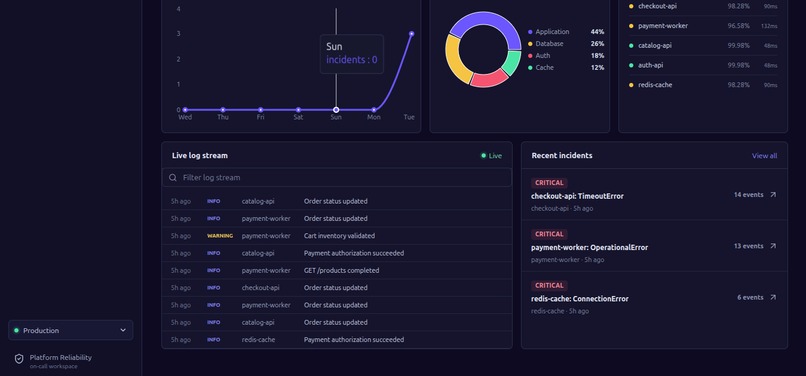The image size is (806, 376).
Task: Select the Sun data point on chart
Action: click(336, 110)
